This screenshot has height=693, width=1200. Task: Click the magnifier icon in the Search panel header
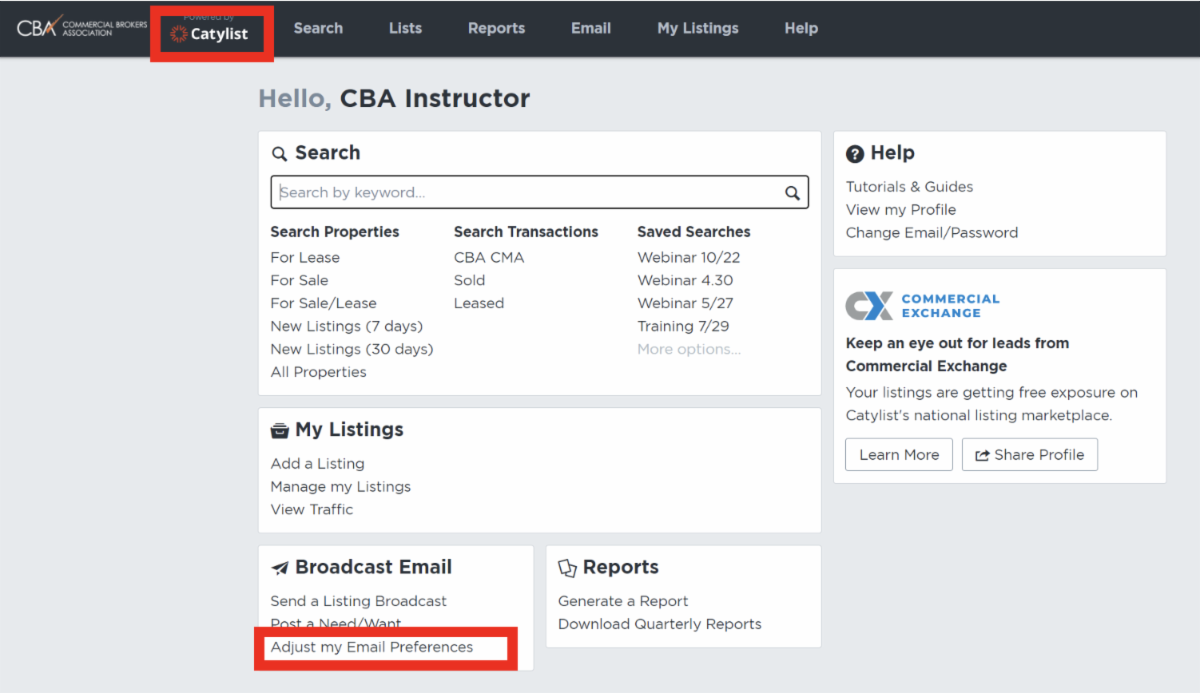(x=280, y=153)
